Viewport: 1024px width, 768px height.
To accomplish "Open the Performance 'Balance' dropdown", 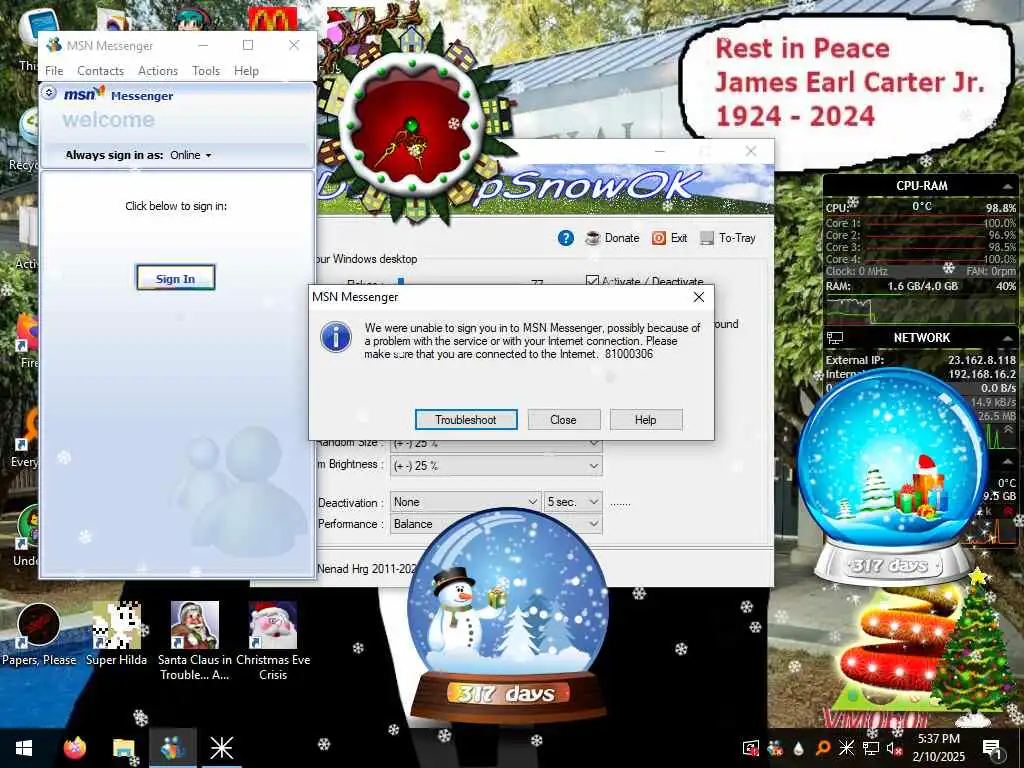I will click(x=496, y=524).
